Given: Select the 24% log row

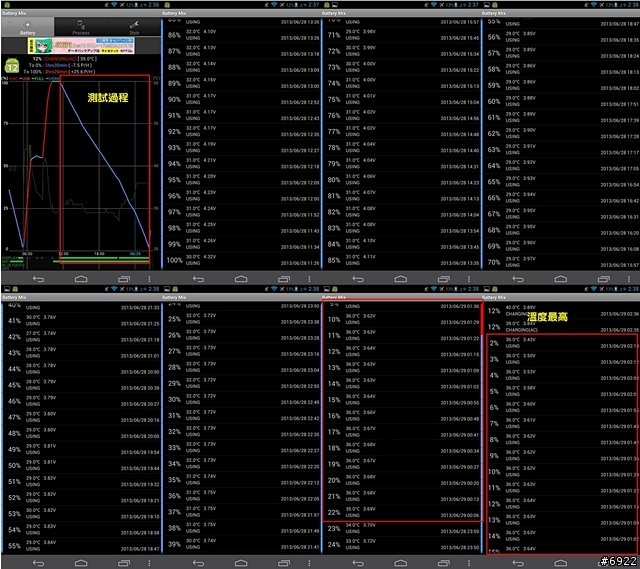Looking at the screenshot, I should (x=402, y=545).
